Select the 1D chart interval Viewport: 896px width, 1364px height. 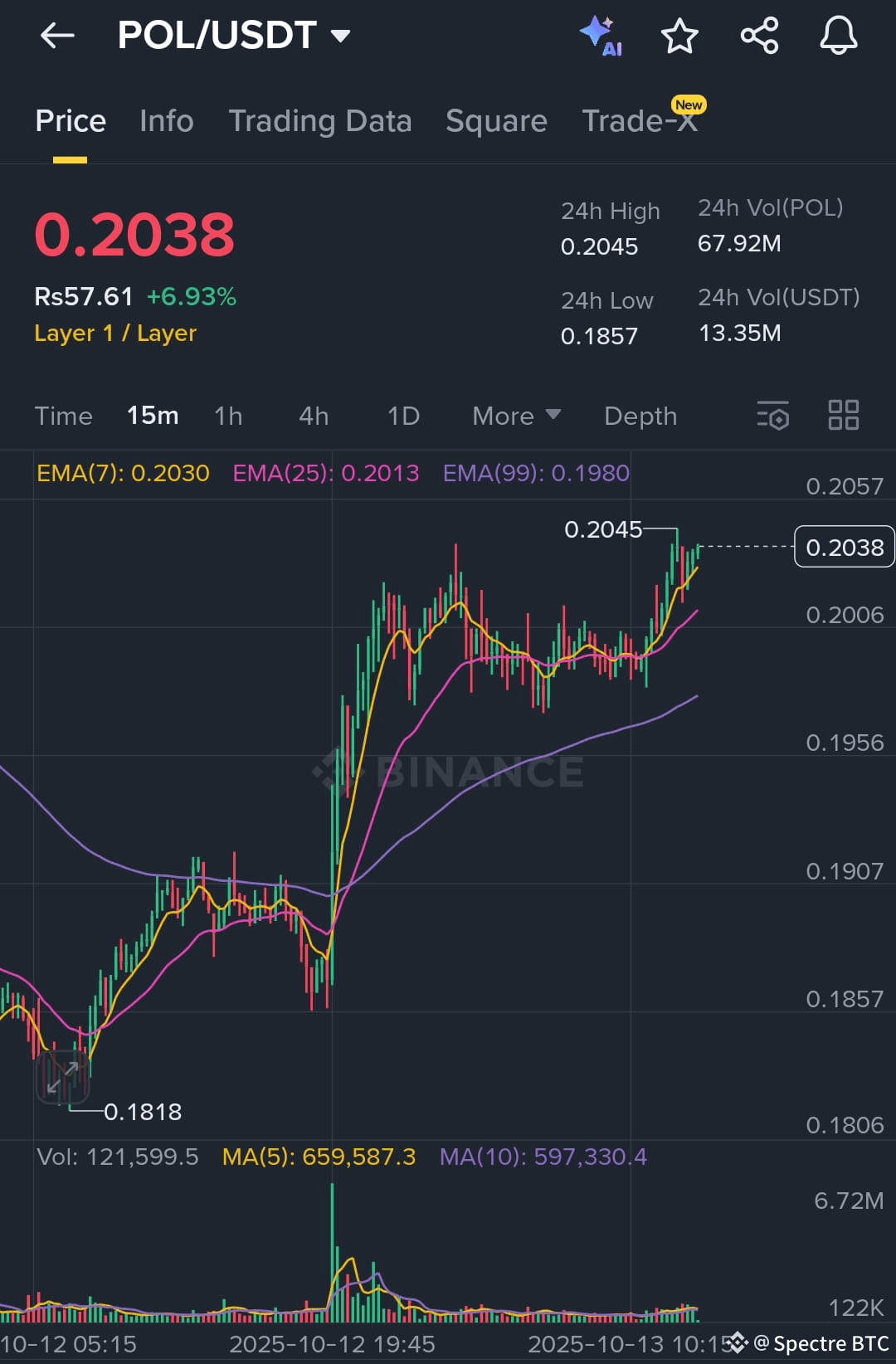(x=403, y=416)
